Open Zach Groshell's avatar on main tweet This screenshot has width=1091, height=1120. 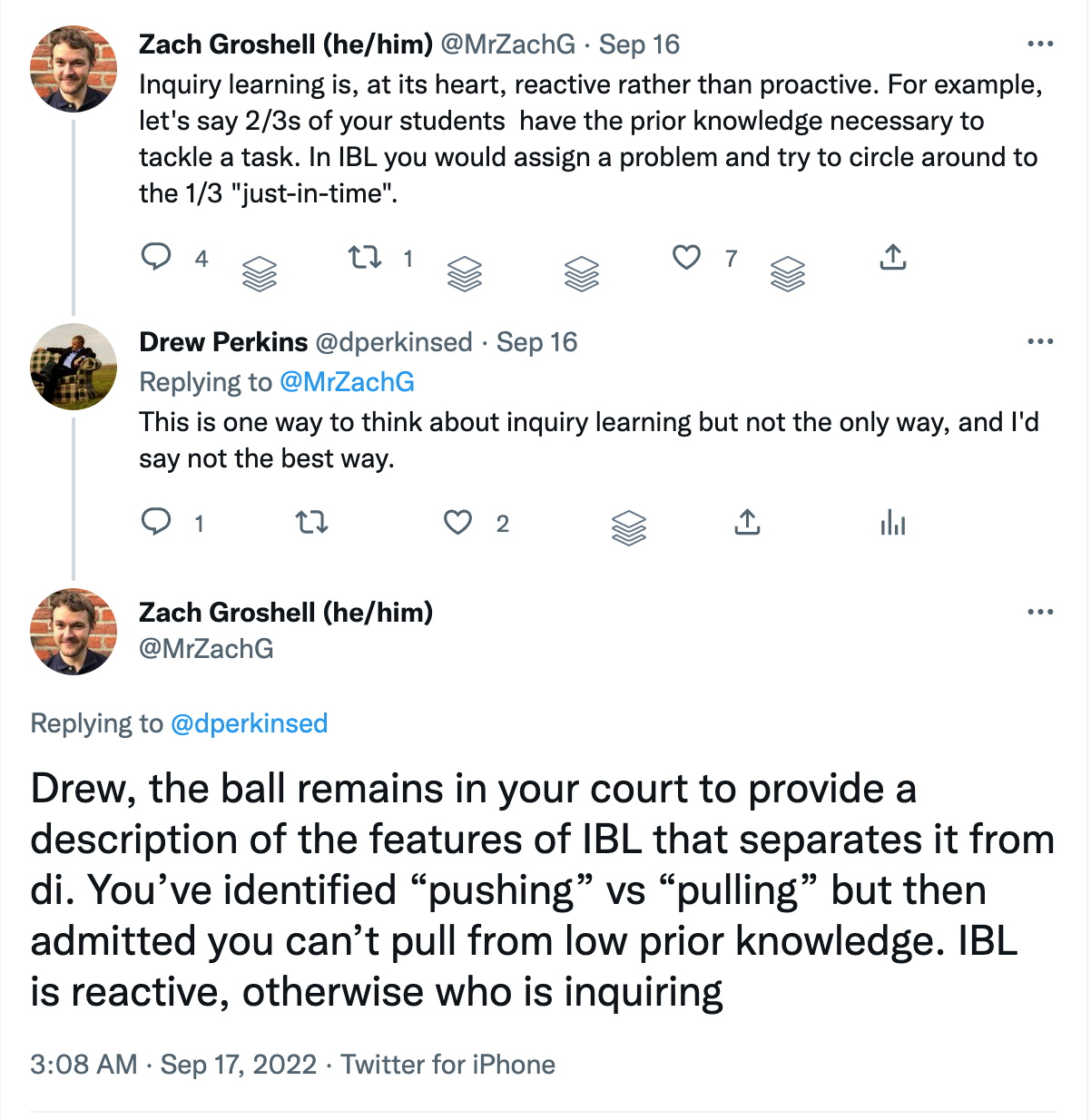[74, 632]
